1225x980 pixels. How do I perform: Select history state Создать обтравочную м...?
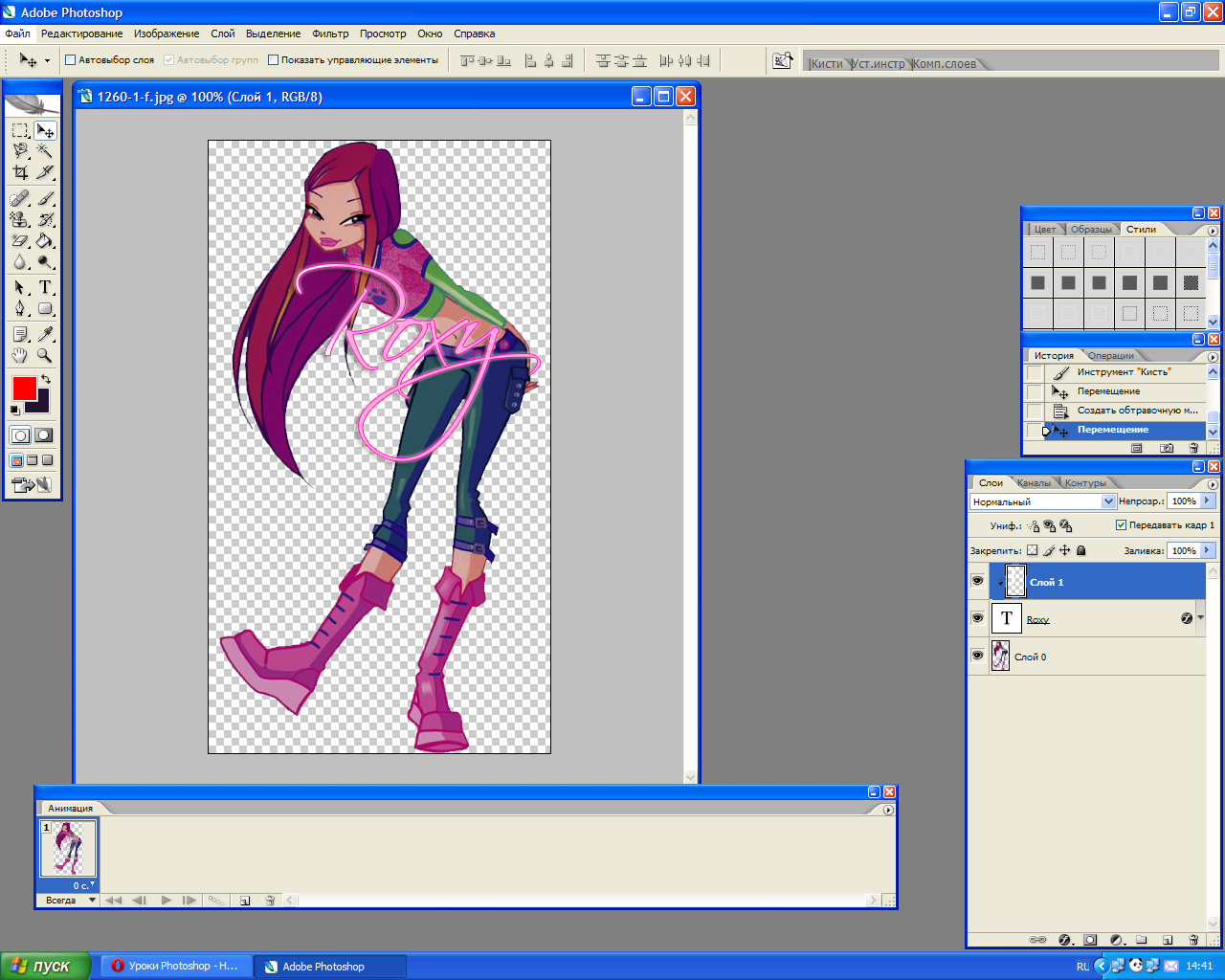[1125, 411]
